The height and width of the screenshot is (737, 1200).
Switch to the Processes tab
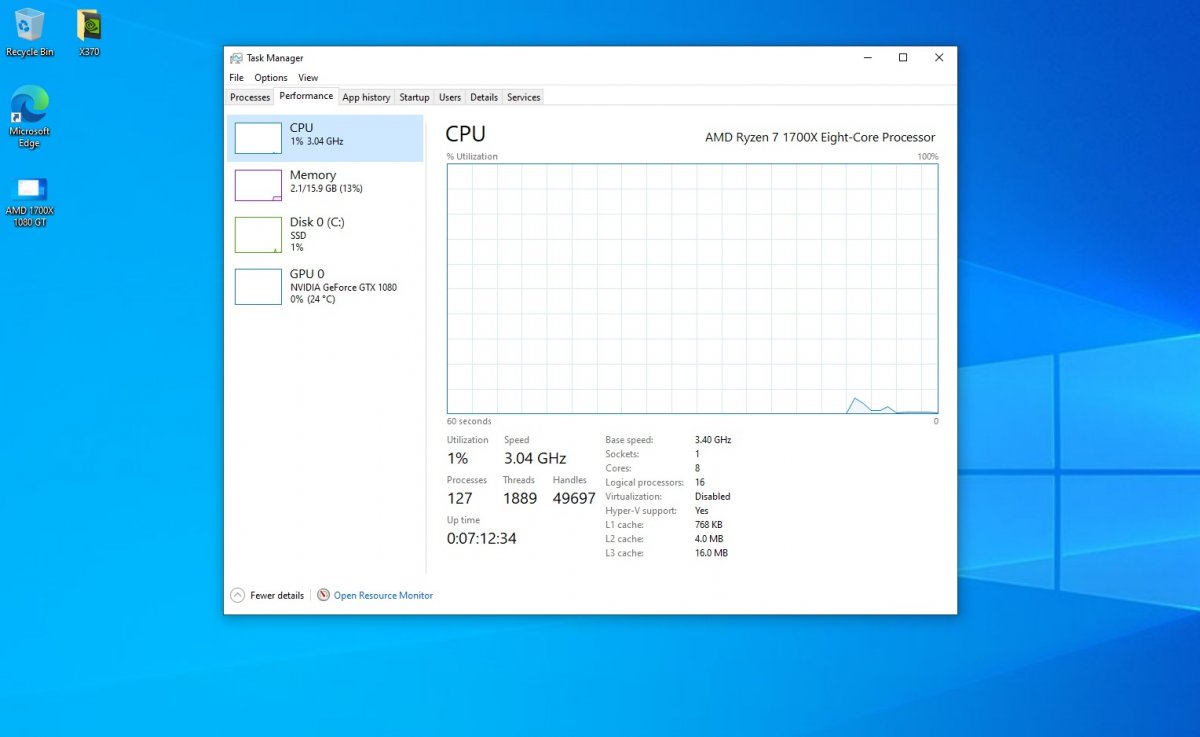click(x=250, y=97)
